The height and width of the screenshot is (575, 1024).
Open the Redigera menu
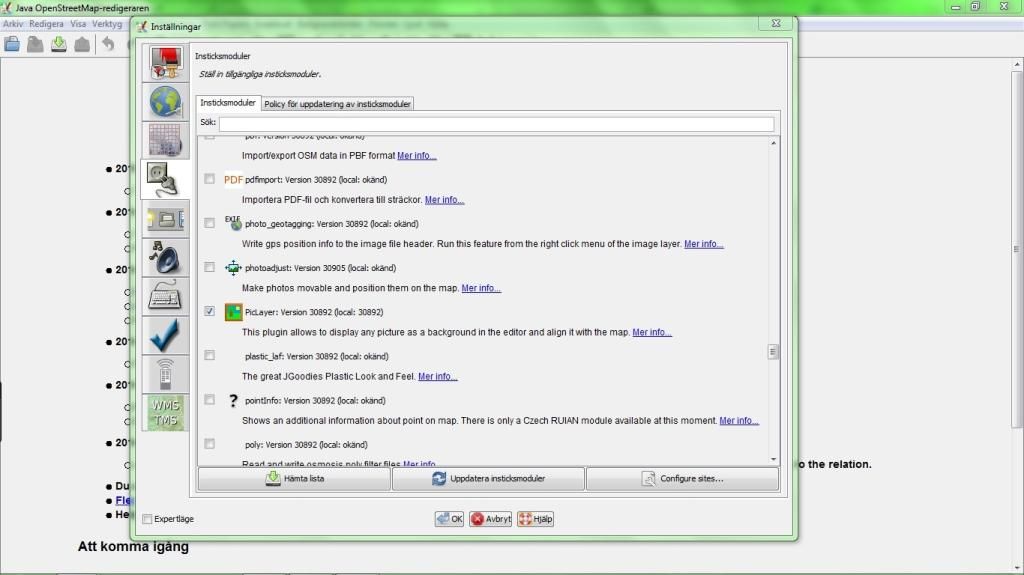click(46, 24)
